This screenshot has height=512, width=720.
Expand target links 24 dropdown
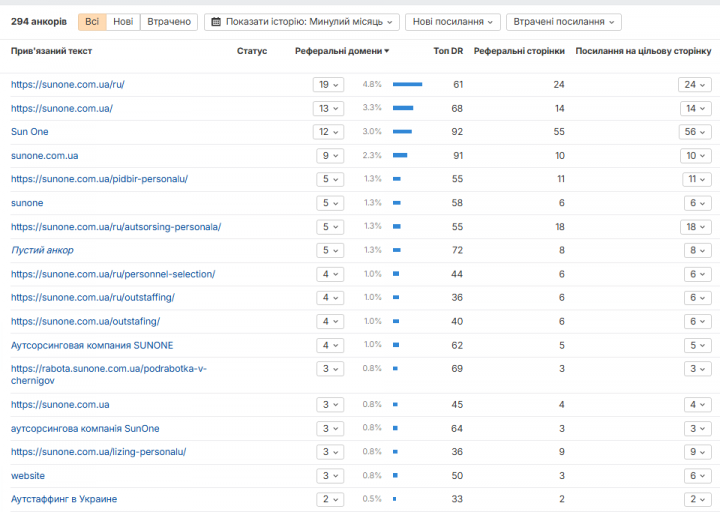[695, 84]
